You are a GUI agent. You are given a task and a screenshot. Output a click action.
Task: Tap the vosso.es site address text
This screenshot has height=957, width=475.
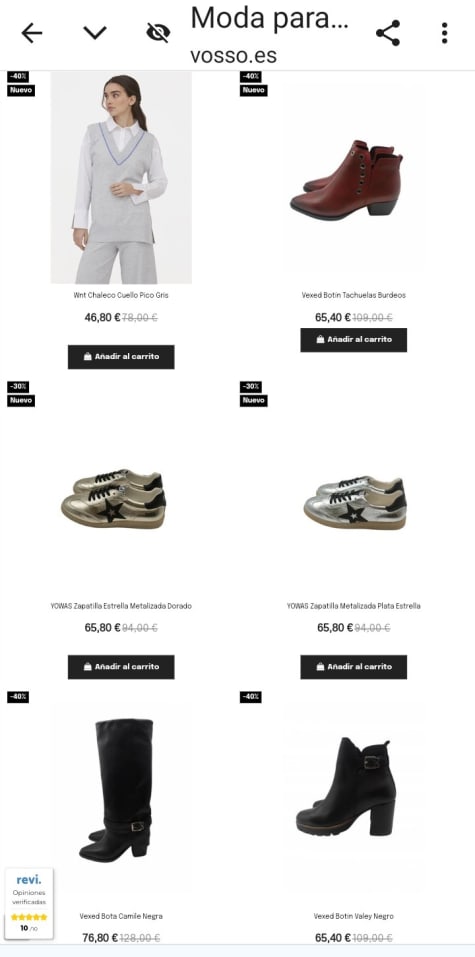(233, 56)
